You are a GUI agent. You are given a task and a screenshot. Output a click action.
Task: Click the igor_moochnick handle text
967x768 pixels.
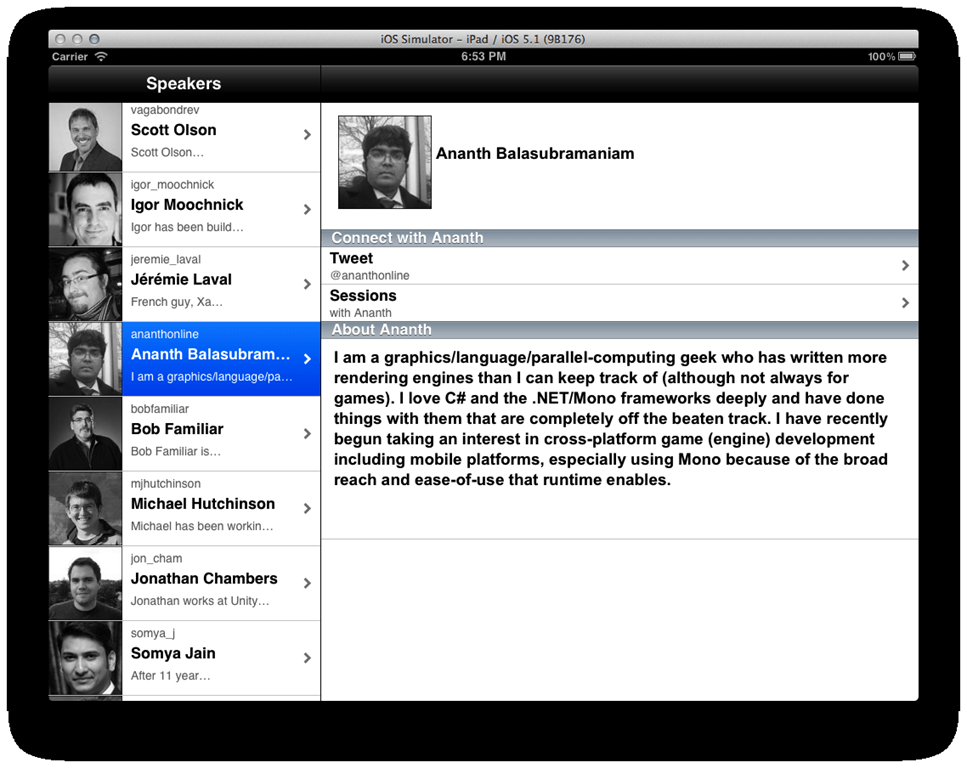point(172,184)
